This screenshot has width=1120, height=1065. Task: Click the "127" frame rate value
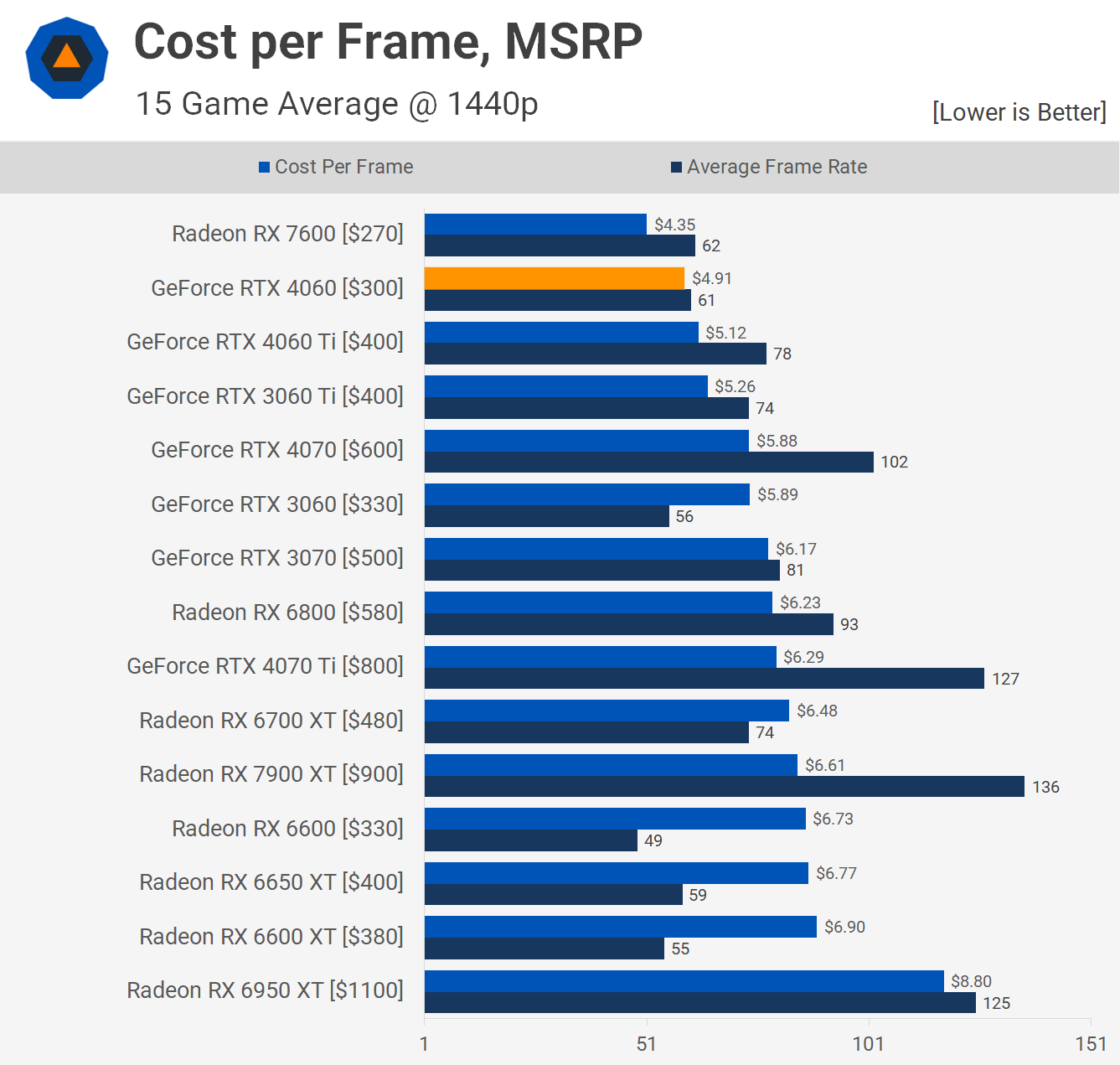click(1006, 679)
